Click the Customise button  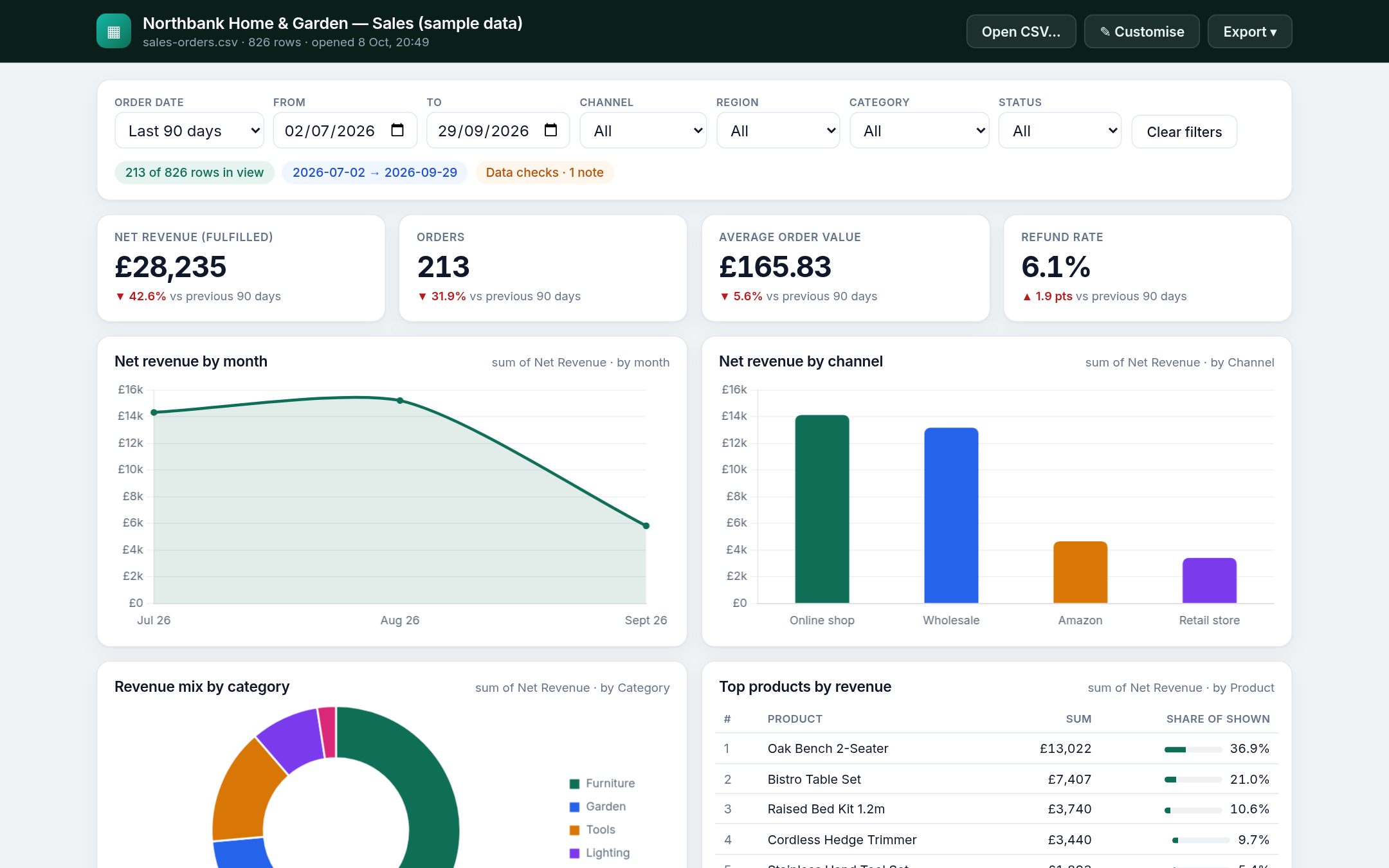click(1141, 32)
